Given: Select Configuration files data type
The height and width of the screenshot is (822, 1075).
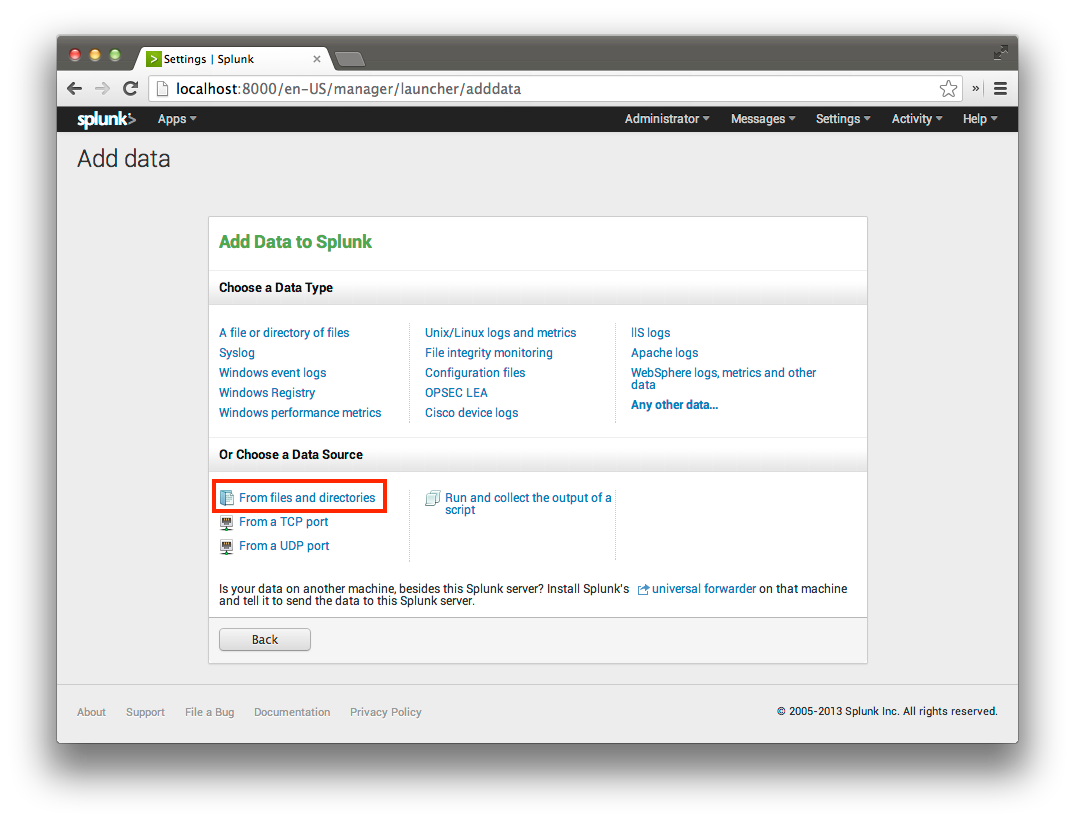Looking at the screenshot, I should tap(475, 372).
